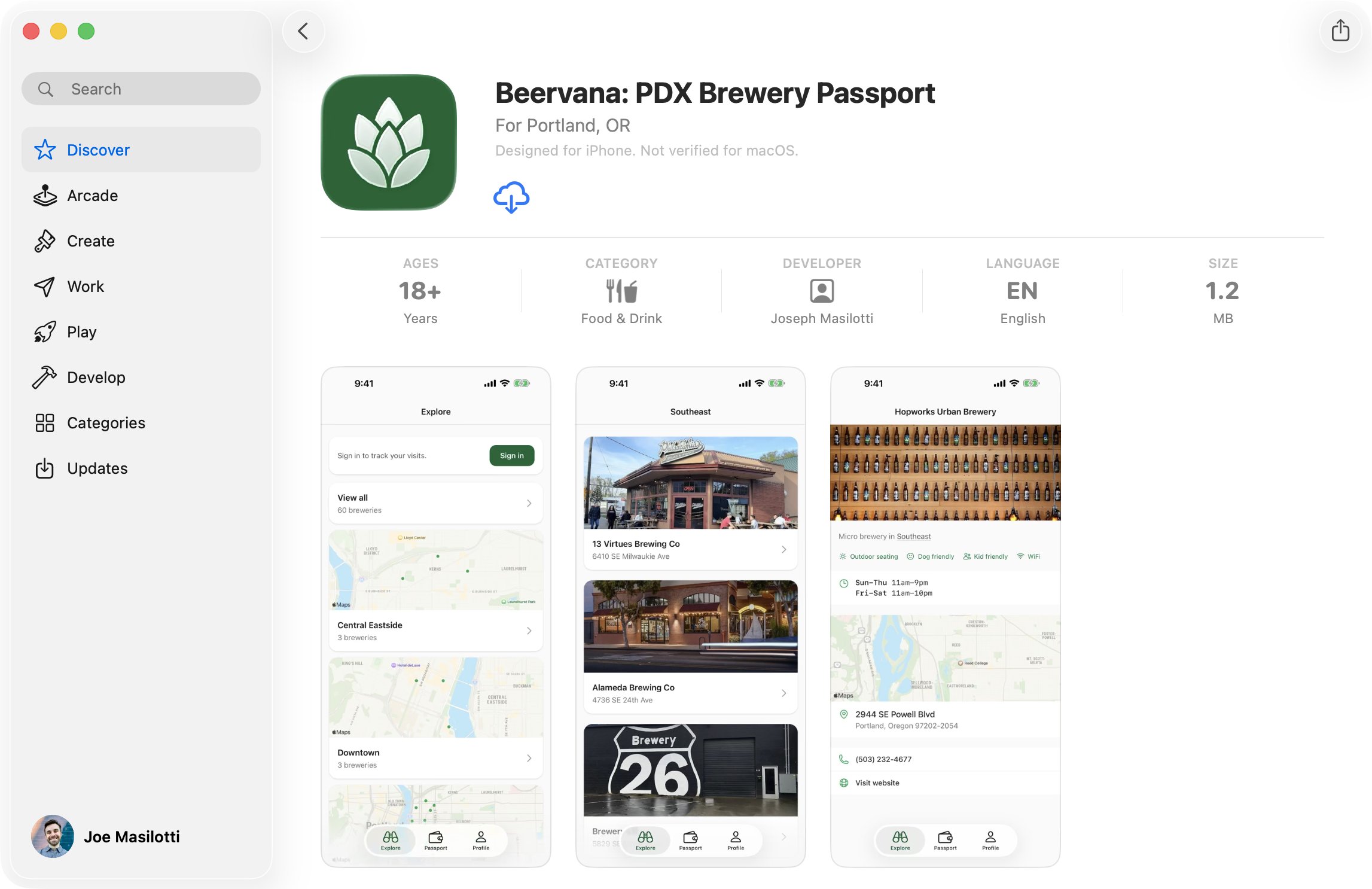Click the green Sign in button
1372x889 pixels.
click(512, 456)
